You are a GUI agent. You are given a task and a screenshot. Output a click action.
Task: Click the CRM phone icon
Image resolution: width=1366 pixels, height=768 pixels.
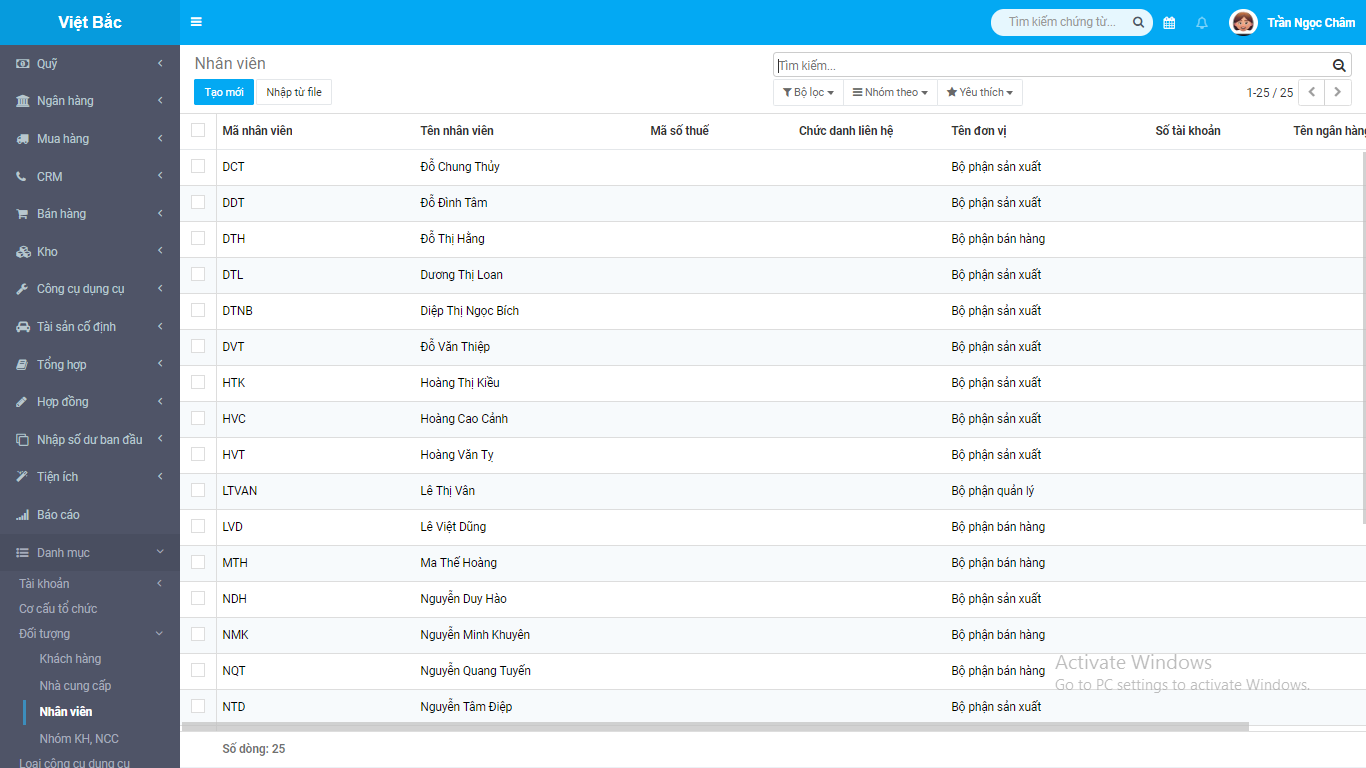22,177
